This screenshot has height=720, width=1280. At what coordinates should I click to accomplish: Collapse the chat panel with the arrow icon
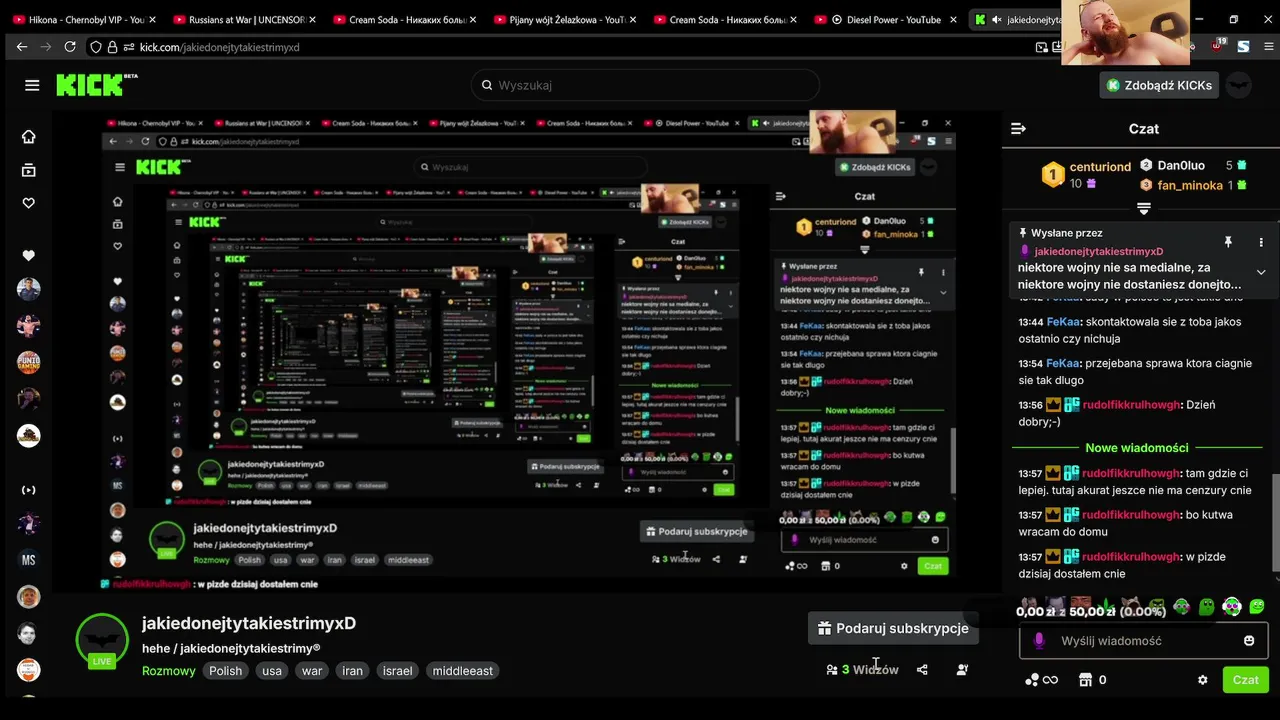[1018, 129]
